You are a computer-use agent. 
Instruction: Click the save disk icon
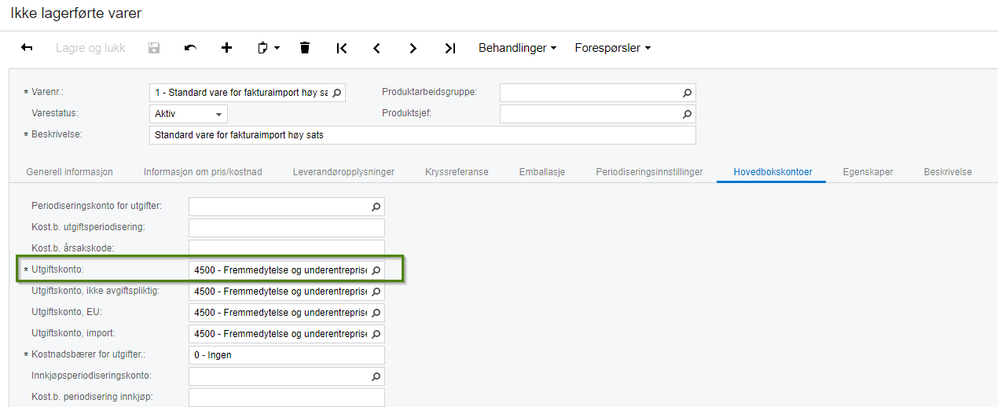coord(153,48)
